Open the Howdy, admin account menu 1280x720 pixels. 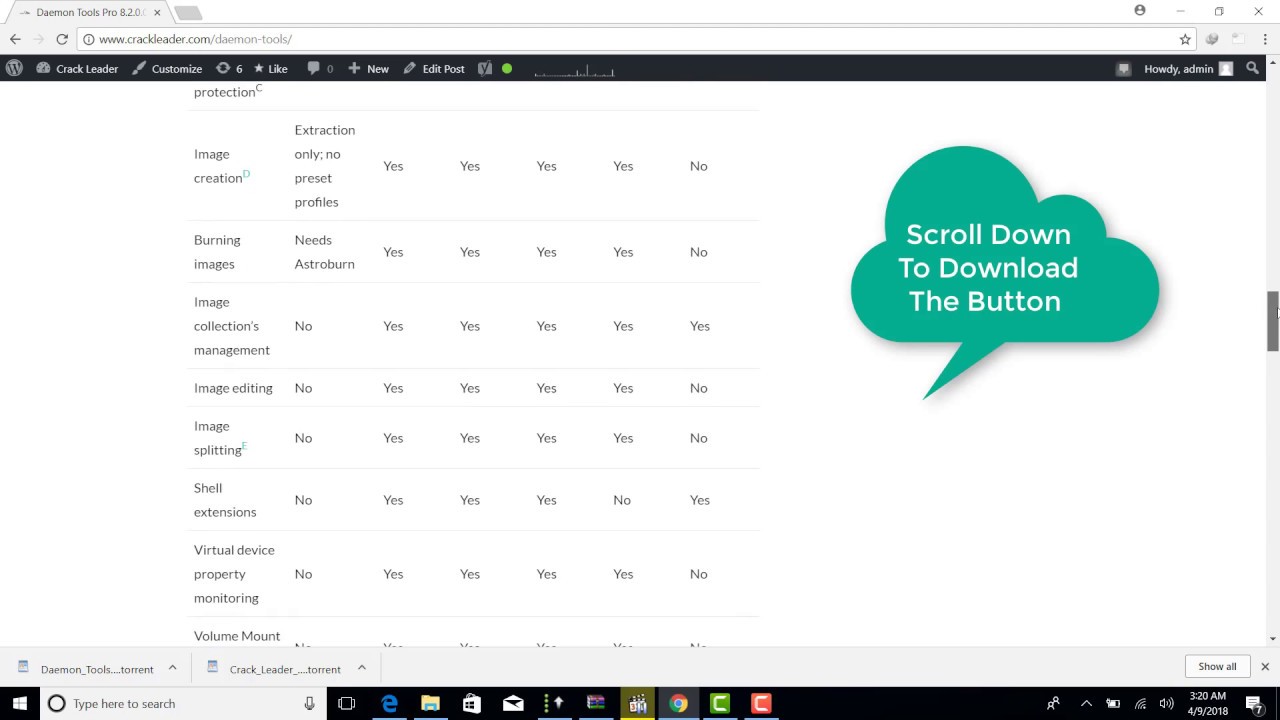[1188, 69]
